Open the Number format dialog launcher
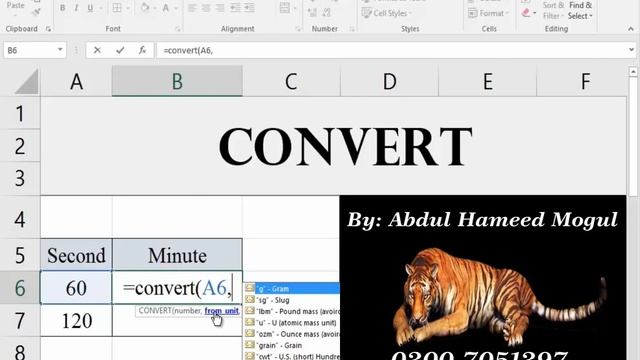 [352, 29]
